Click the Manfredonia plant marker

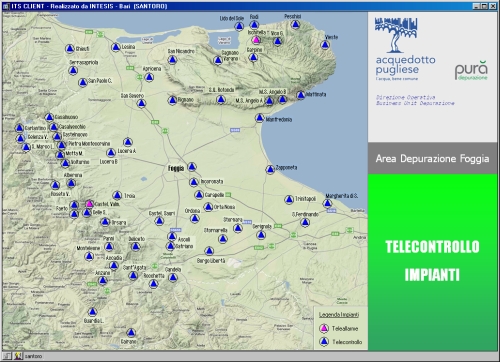point(260,118)
